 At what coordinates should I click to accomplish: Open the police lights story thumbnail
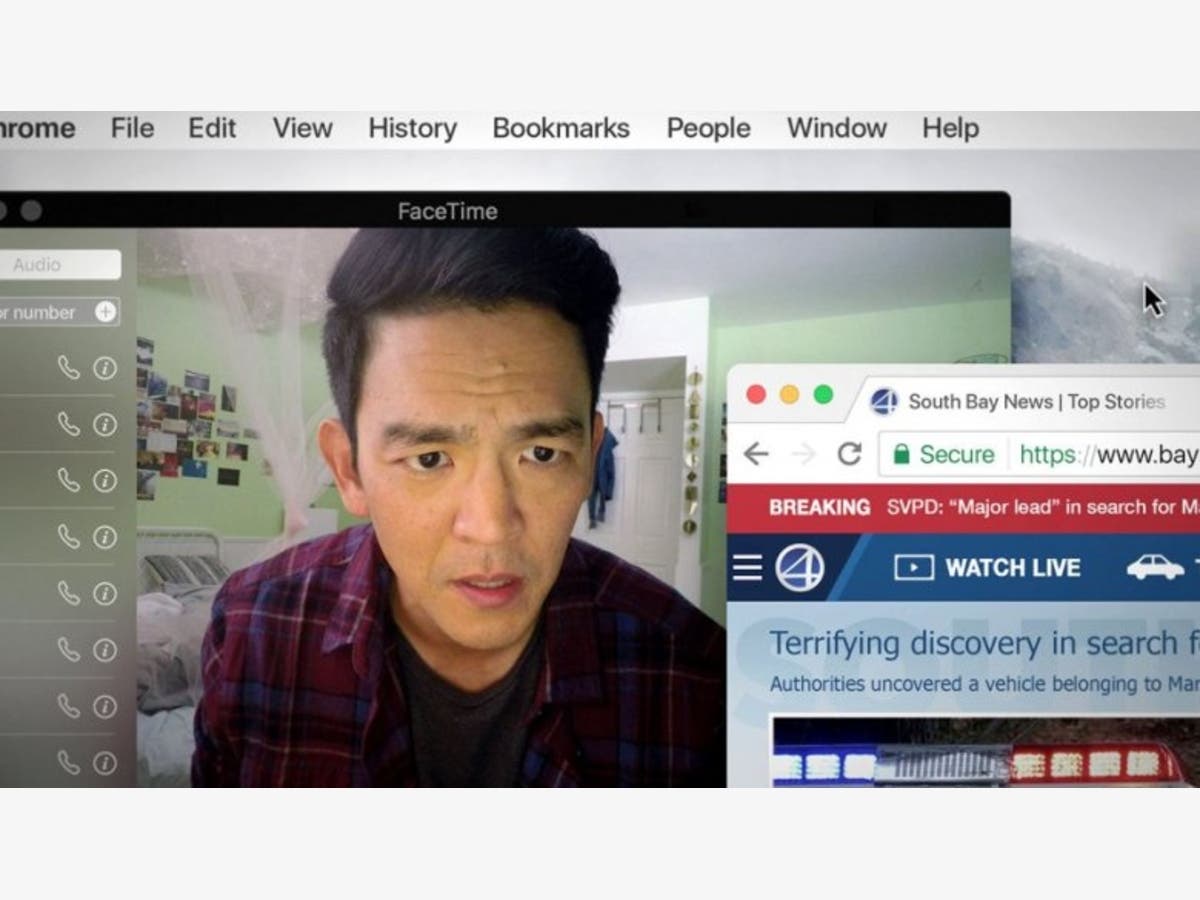coord(985,752)
